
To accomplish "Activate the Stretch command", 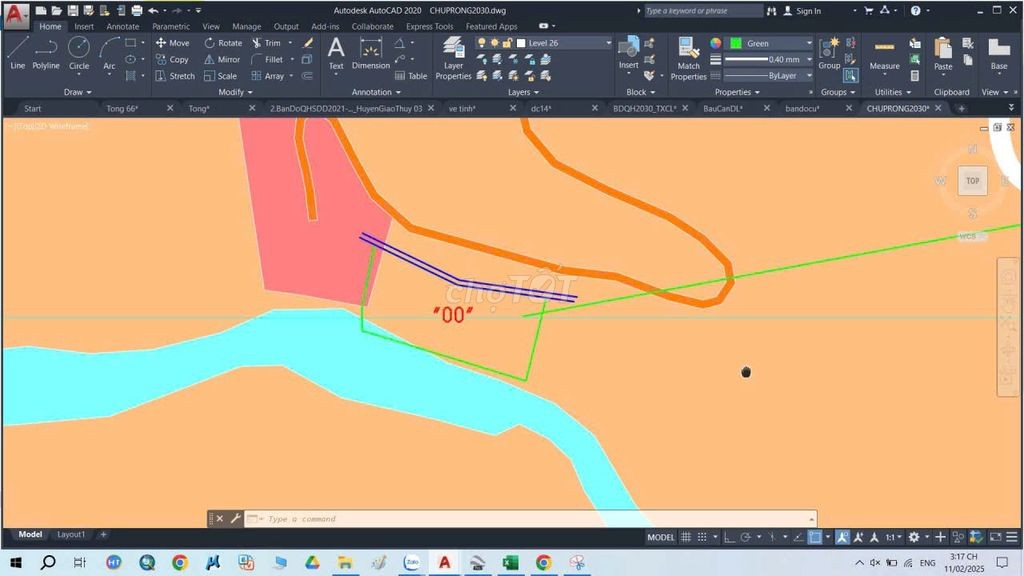I will [175, 76].
